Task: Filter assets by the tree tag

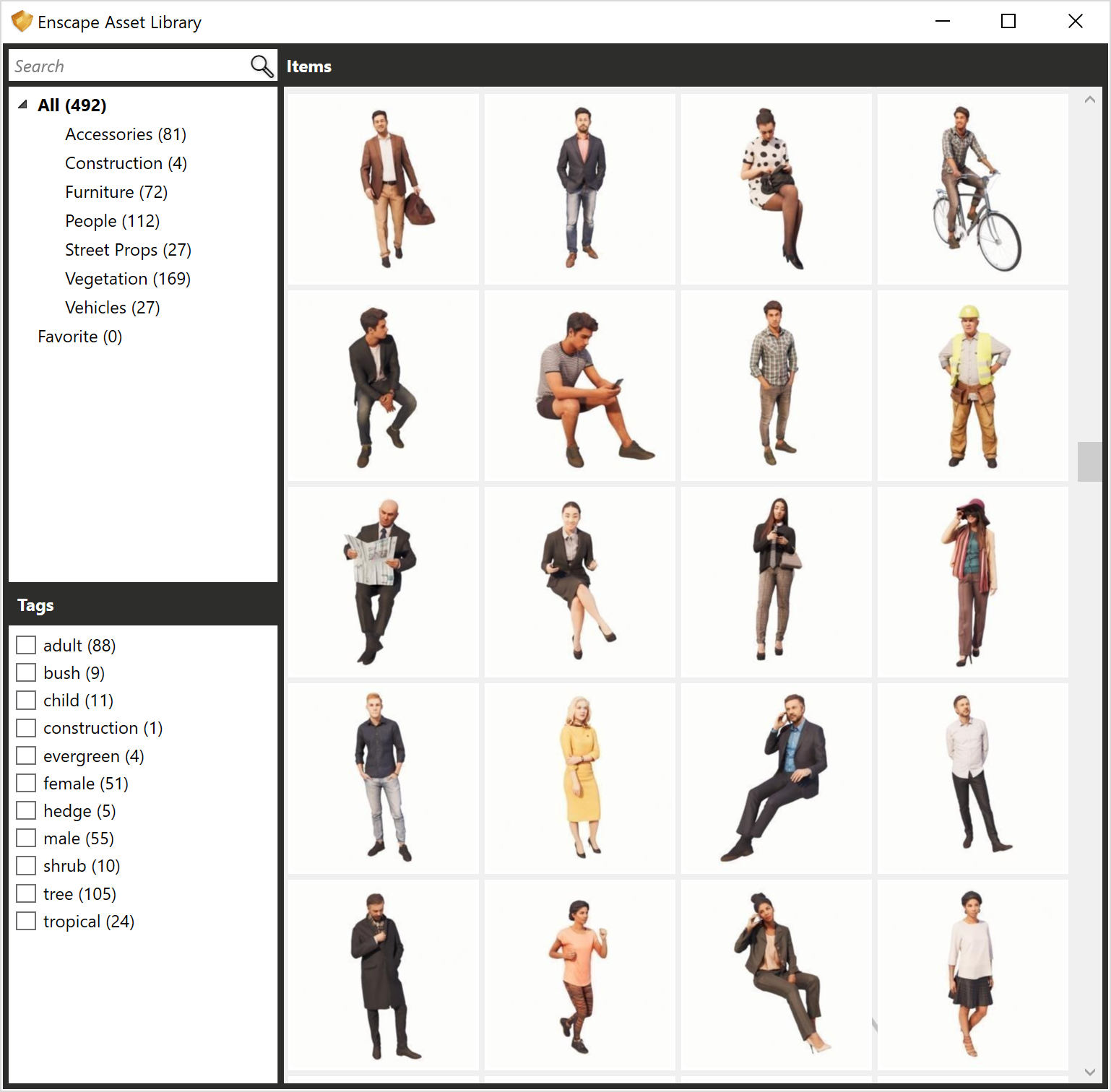Action: (26, 893)
